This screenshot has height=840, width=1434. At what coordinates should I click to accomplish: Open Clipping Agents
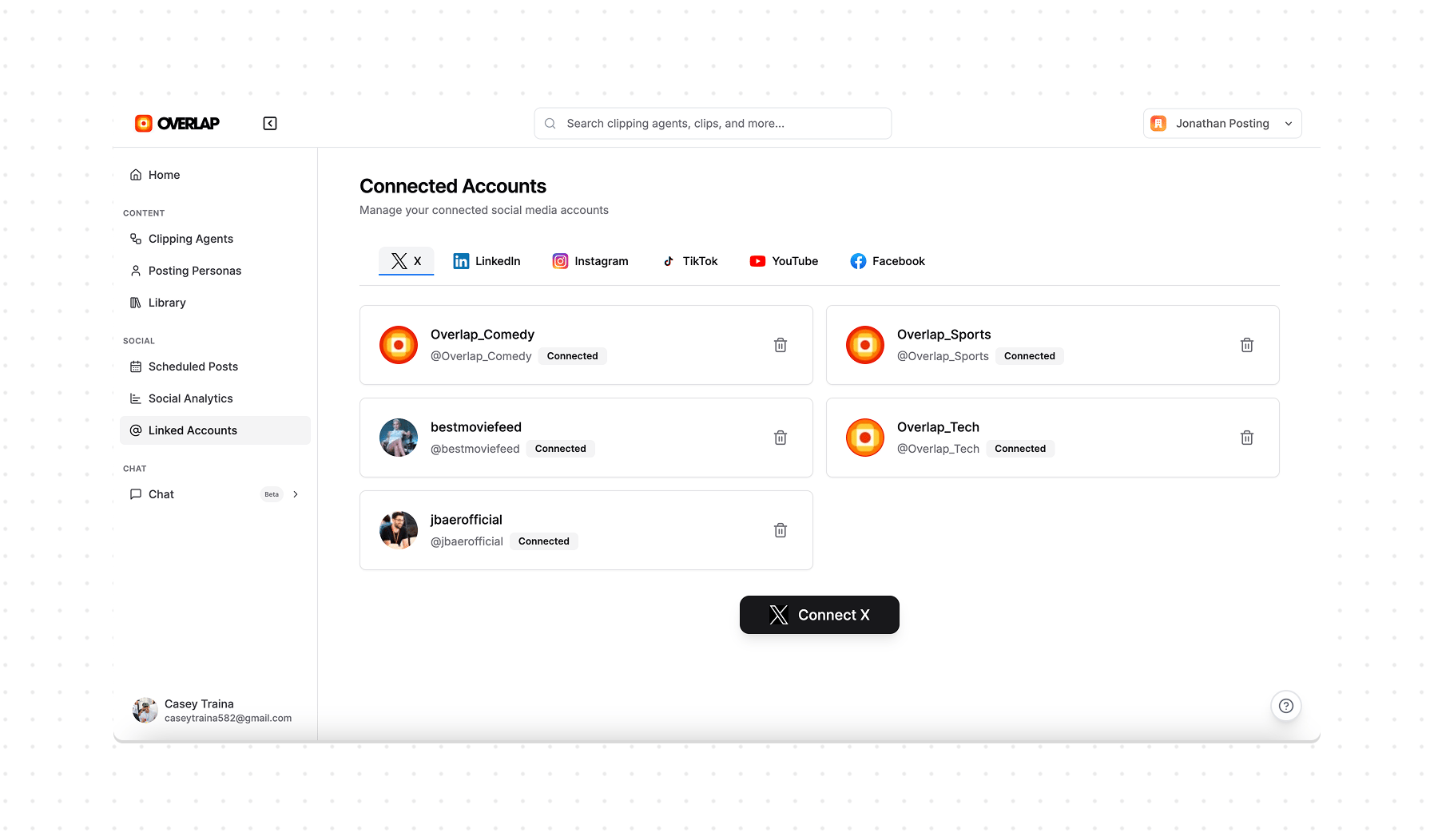tap(215, 239)
